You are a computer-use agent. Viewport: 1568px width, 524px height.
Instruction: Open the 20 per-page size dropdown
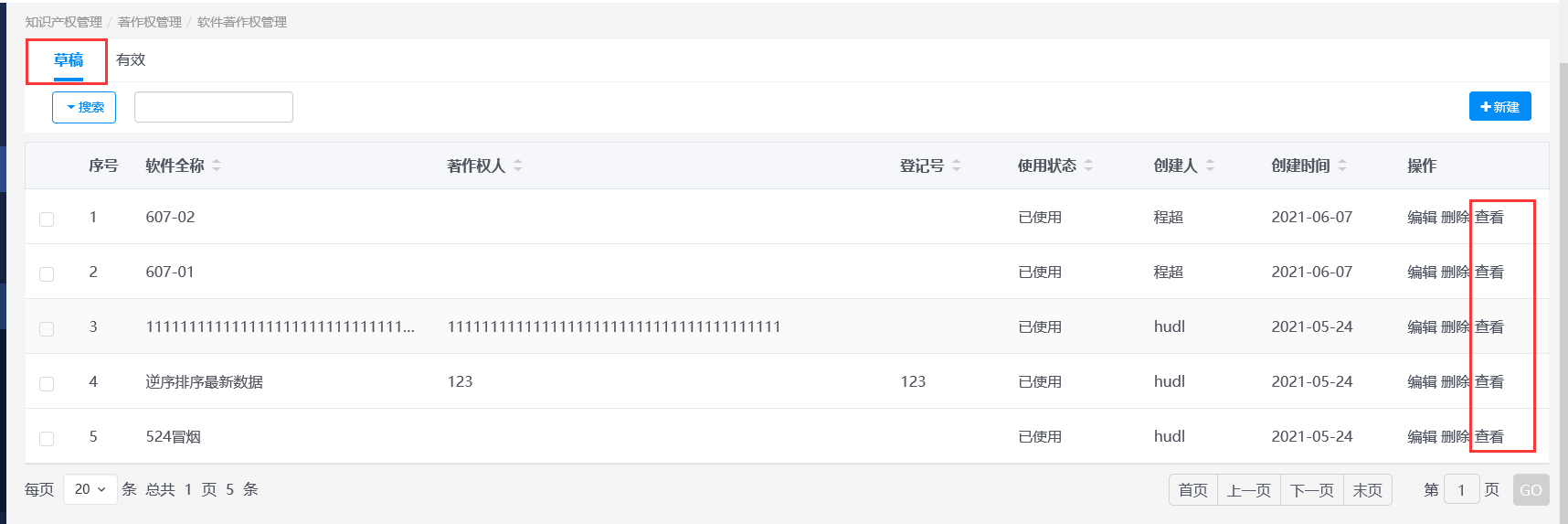click(90, 489)
